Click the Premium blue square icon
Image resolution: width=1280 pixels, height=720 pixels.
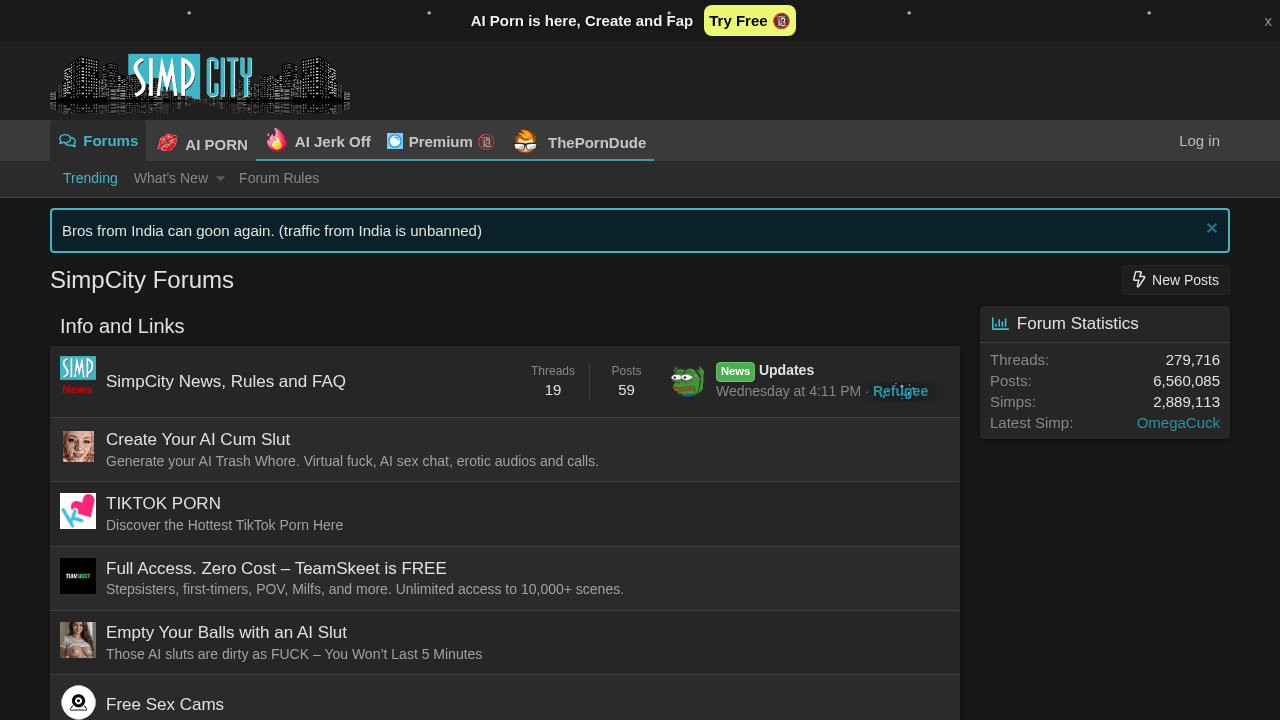click(x=395, y=141)
